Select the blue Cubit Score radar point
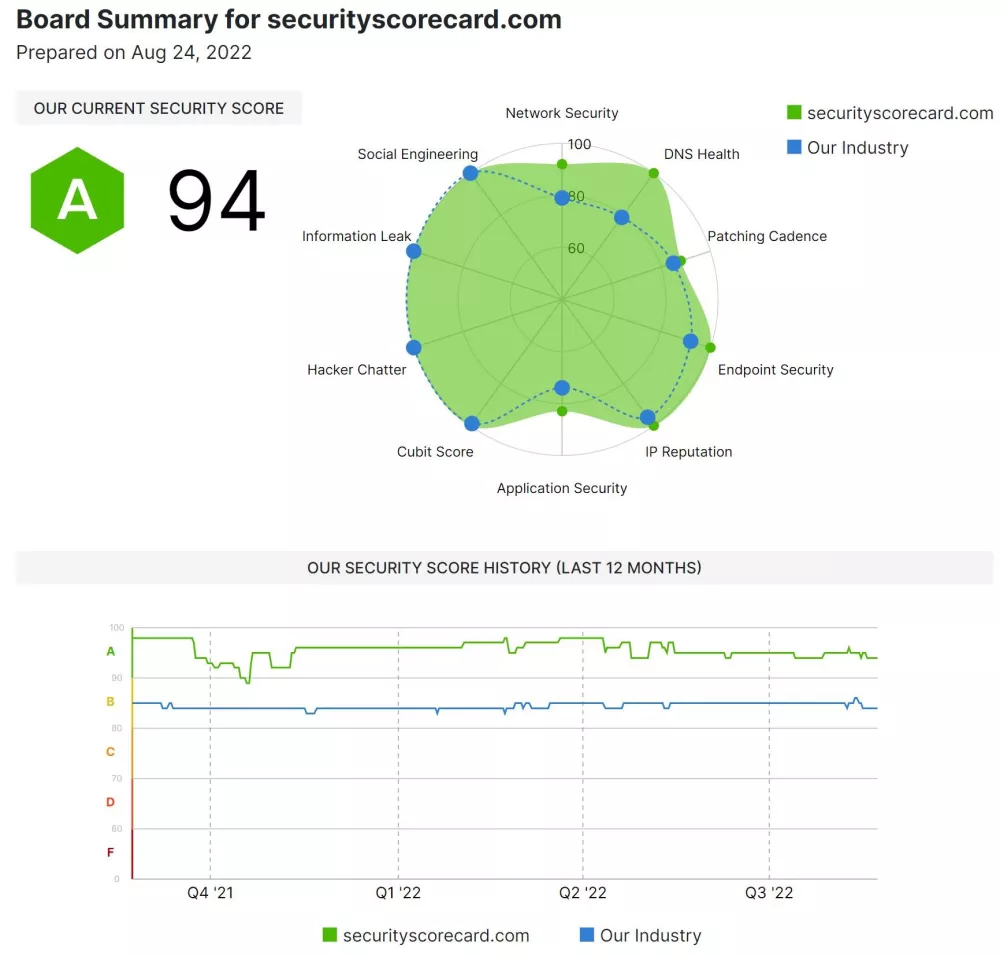Image resolution: width=1000 pixels, height=956 pixels. [471, 423]
